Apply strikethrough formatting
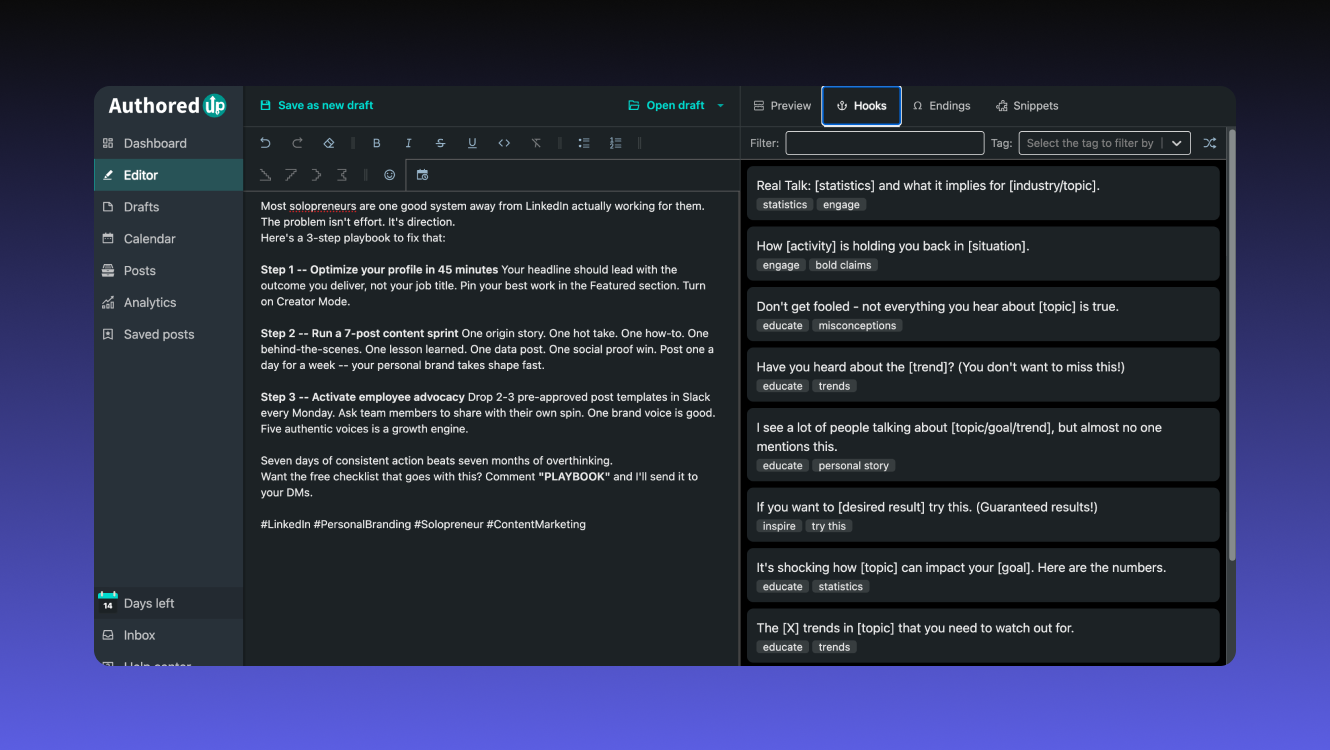1330x750 pixels. 440,143
